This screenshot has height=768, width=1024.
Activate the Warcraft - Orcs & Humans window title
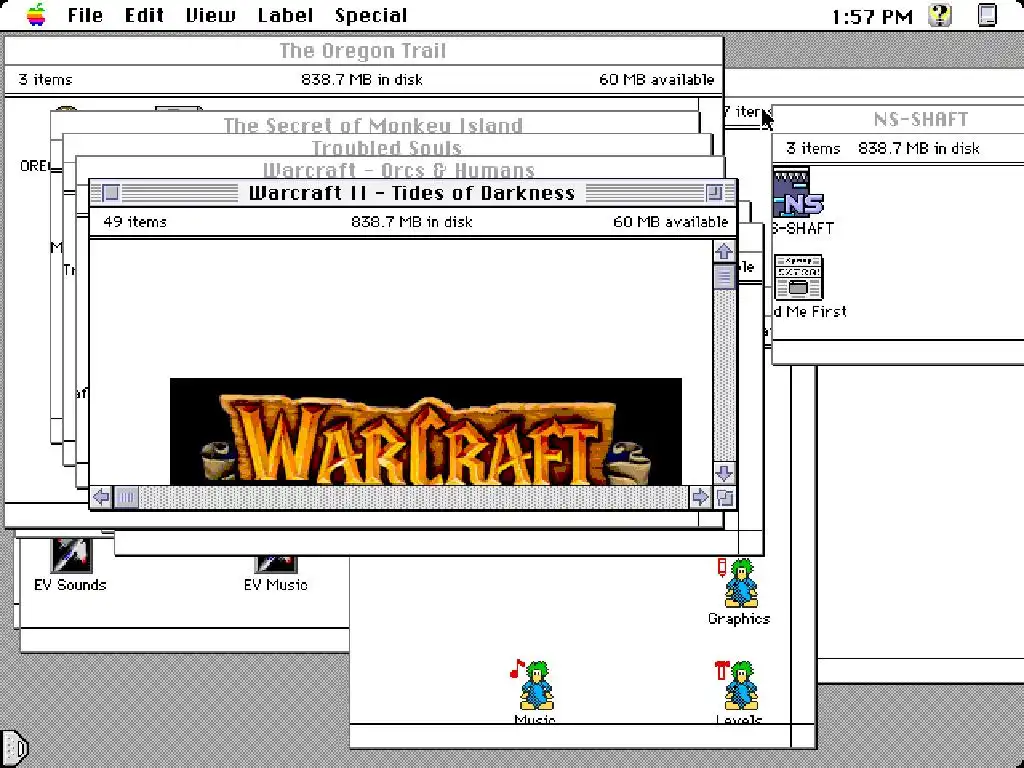click(399, 170)
